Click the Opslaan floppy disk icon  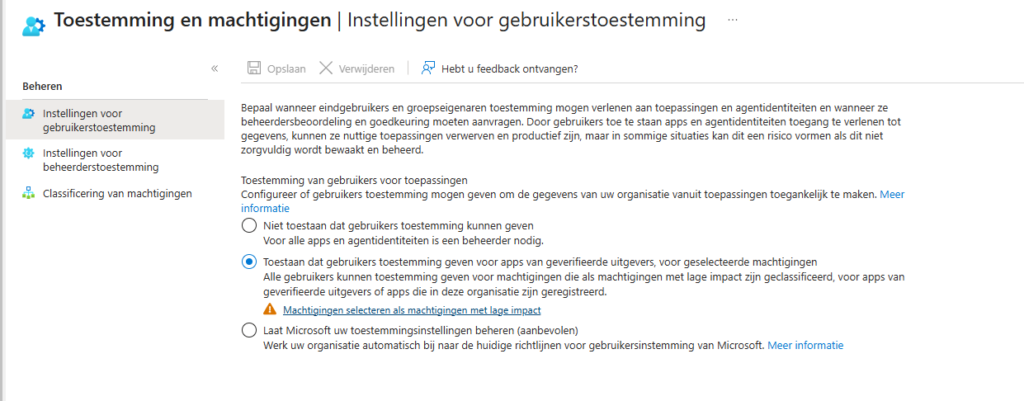[254, 68]
